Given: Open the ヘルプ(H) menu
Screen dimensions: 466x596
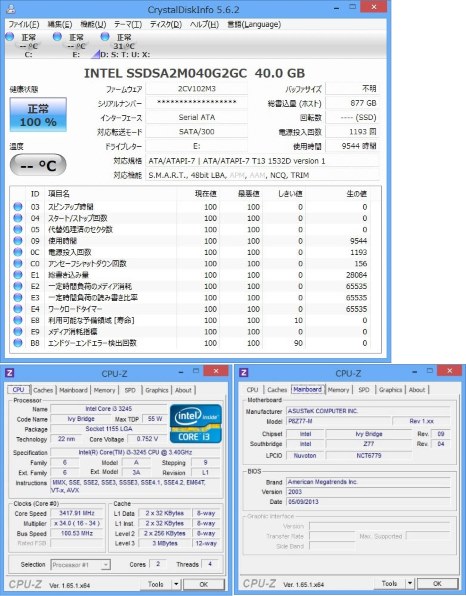Looking at the screenshot, I should [204, 25].
